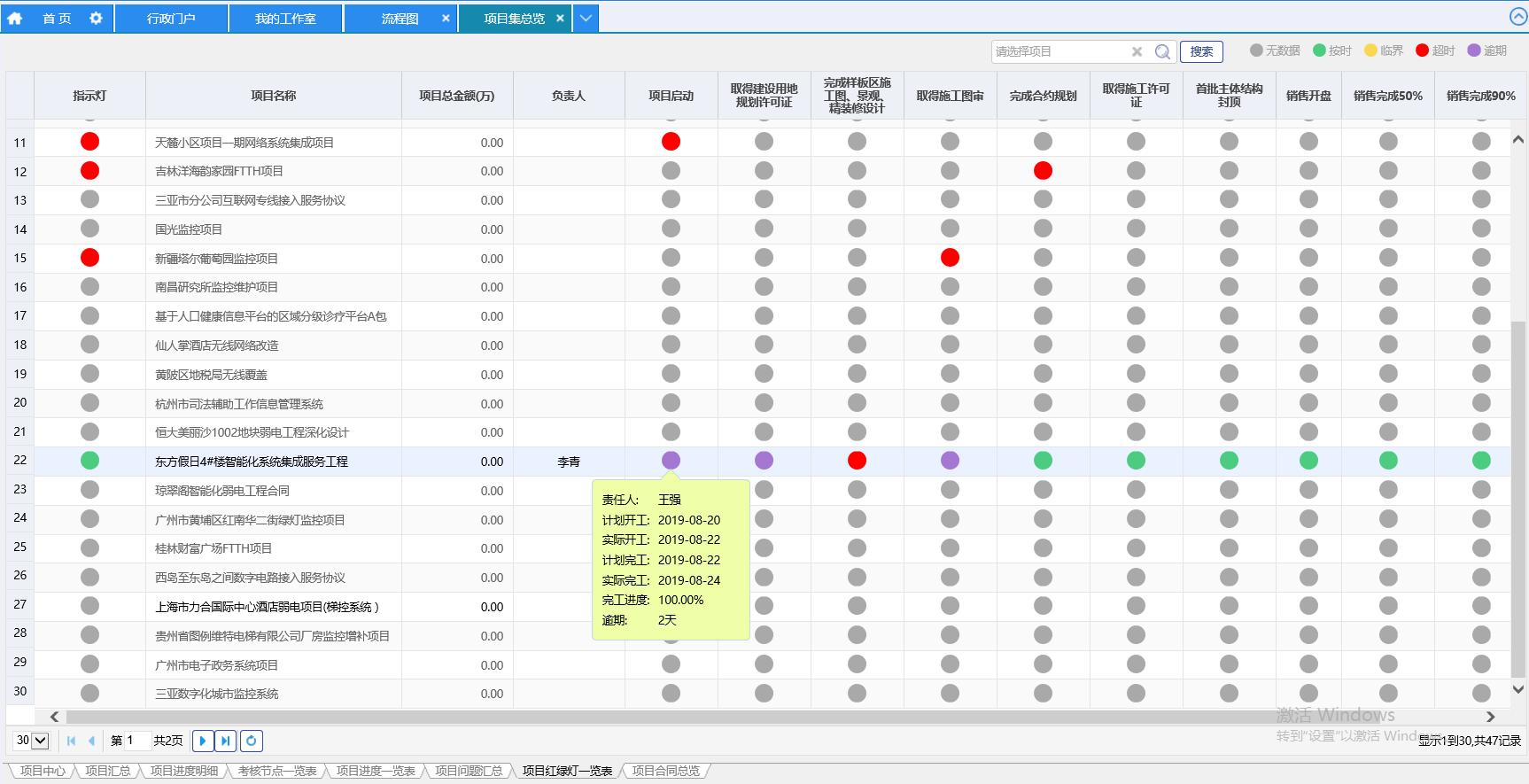Click the magnifier icon in project search box
Viewport: 1529px width, 784px height.
coord(1162,52)
